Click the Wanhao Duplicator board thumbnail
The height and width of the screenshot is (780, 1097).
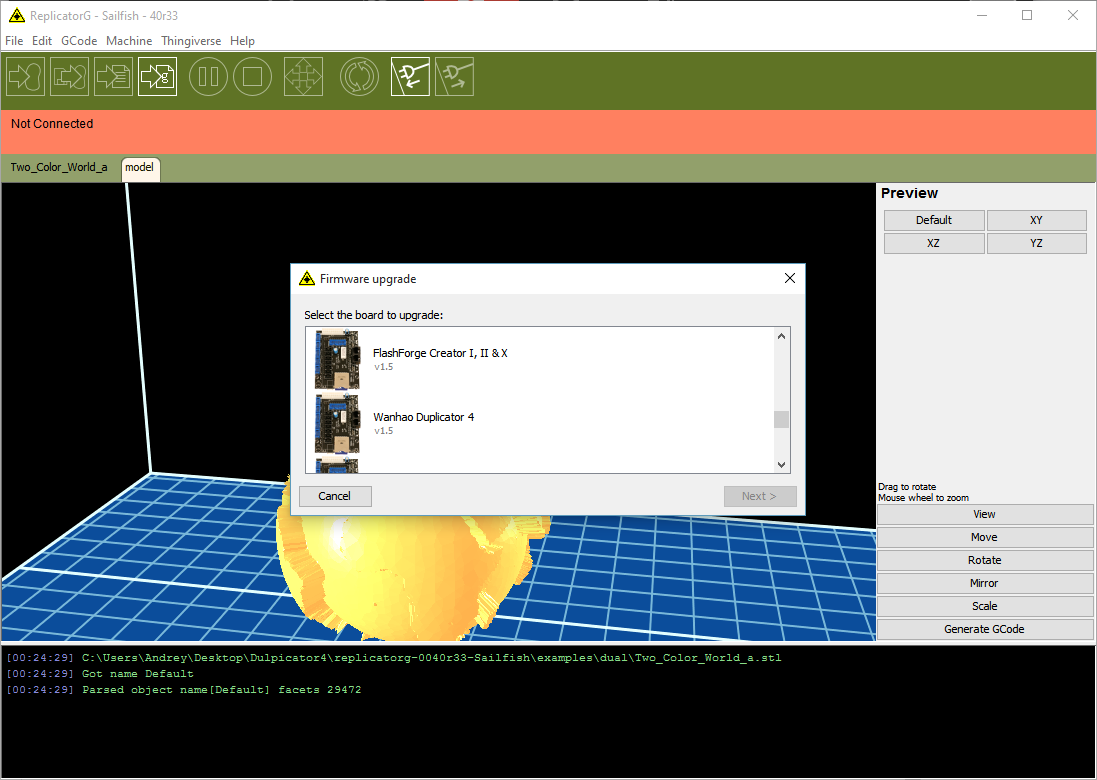337,424
